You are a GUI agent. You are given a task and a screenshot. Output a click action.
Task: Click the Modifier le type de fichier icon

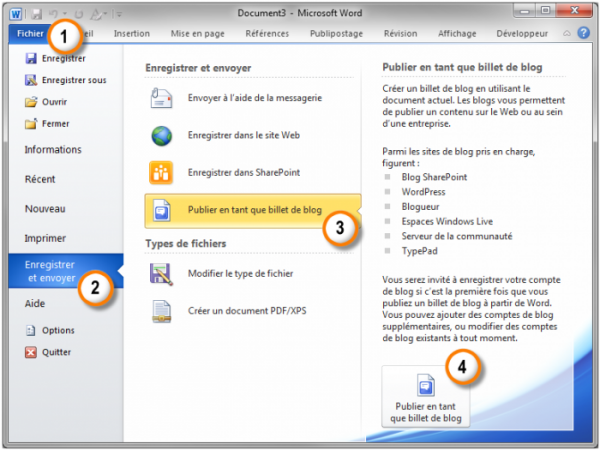[x=161, y=274]
